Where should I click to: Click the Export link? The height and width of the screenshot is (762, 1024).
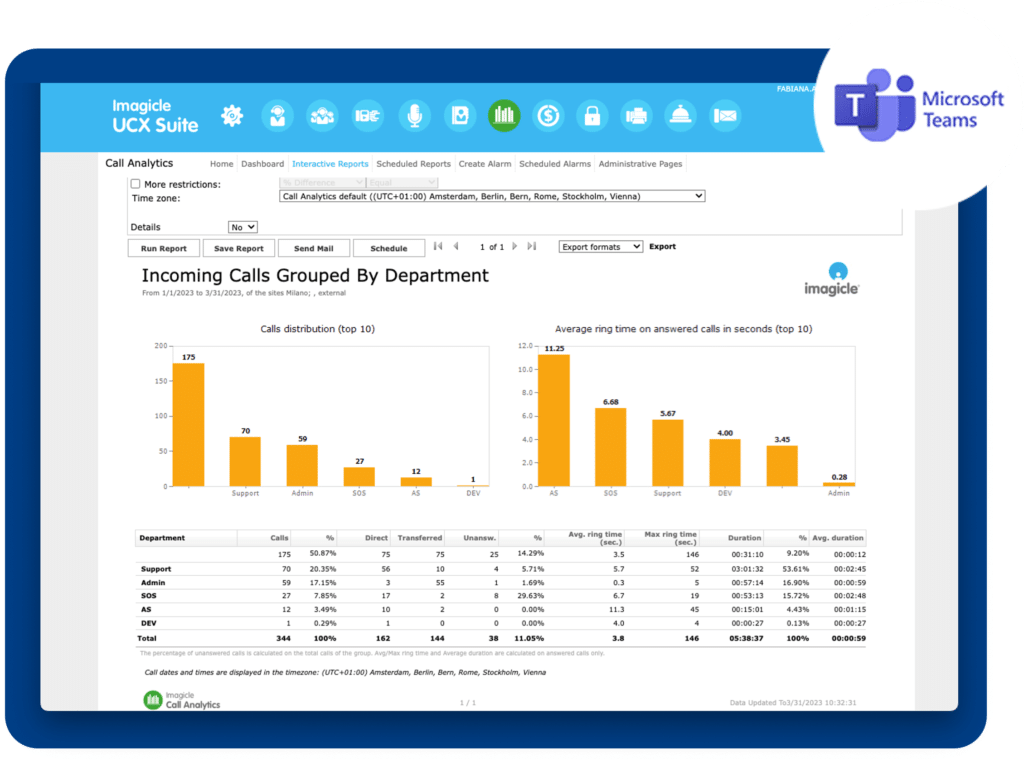pyautogui.click(x=662, y=247)
